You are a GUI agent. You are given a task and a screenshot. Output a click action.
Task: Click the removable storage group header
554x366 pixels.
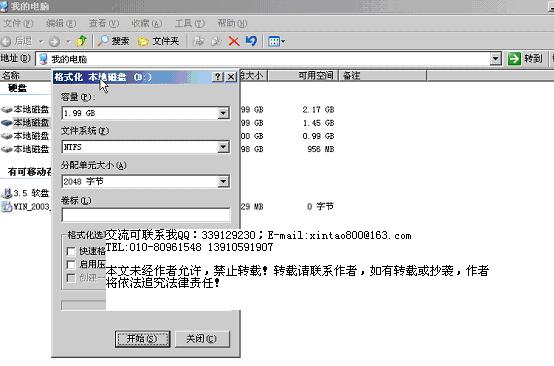[x=30, y=172]
